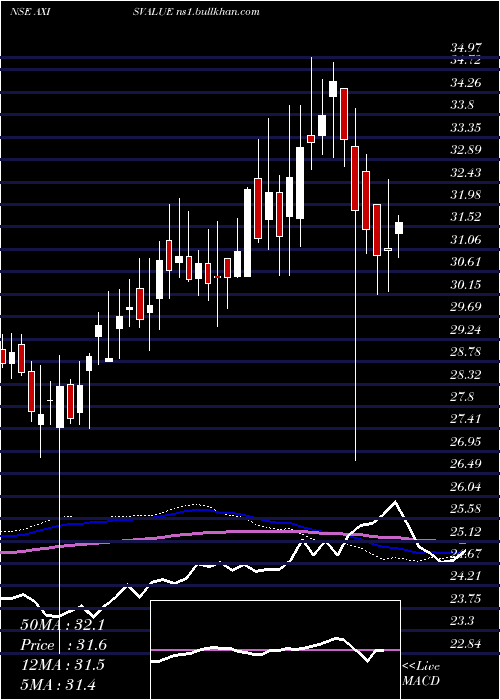This screenshot has height=700, width=500.
Task: Click the 25.58 price axis label
Action: click(466, 509)
